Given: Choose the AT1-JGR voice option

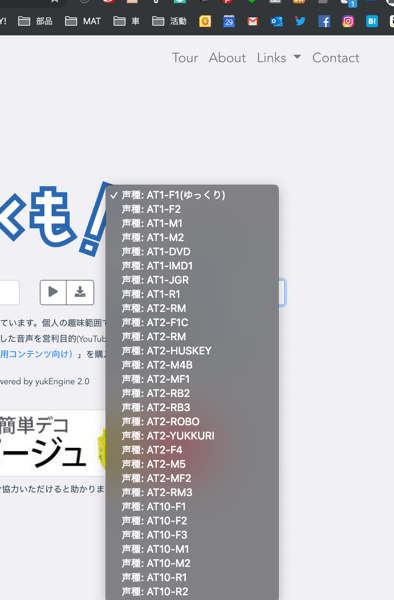Looking at the screenshot, I should coord(192,280).
